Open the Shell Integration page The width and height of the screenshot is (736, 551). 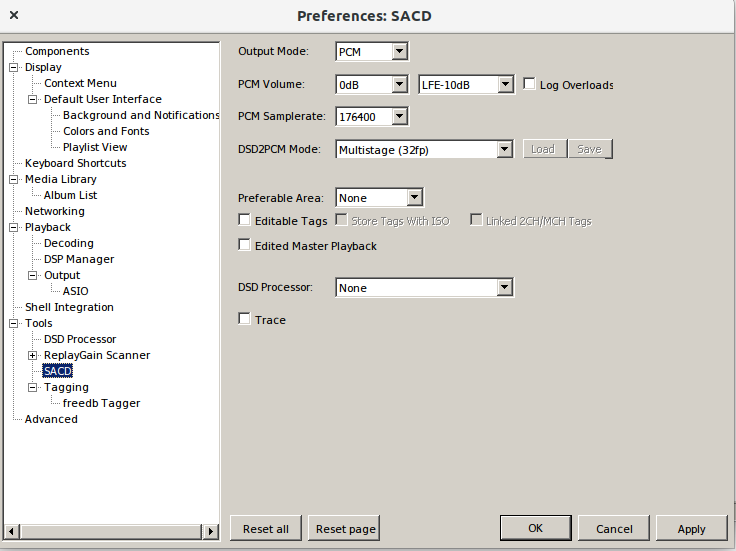pos(69,307)
